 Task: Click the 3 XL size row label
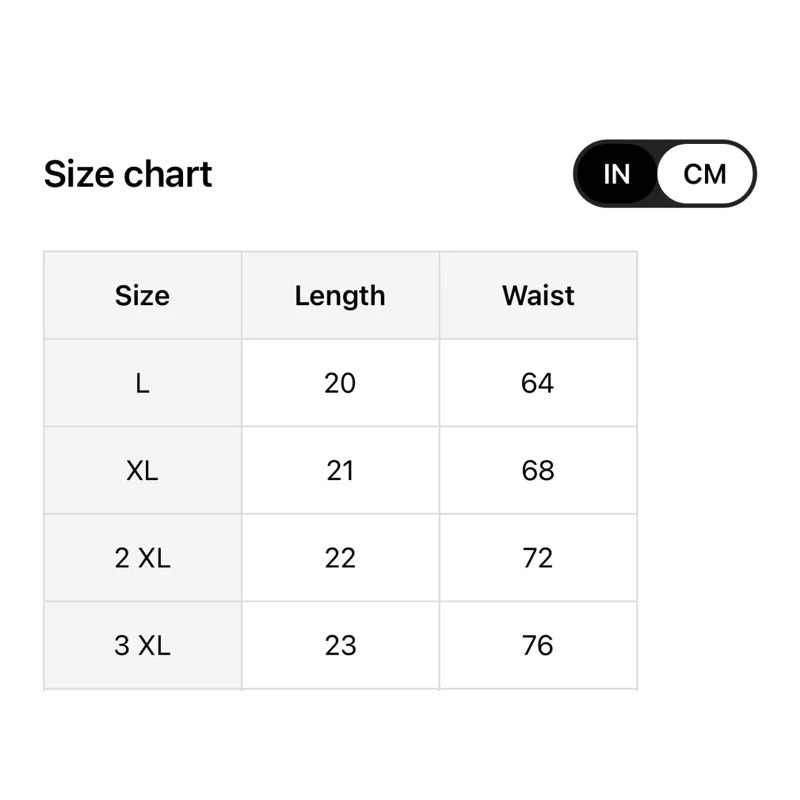click(142, 646)
